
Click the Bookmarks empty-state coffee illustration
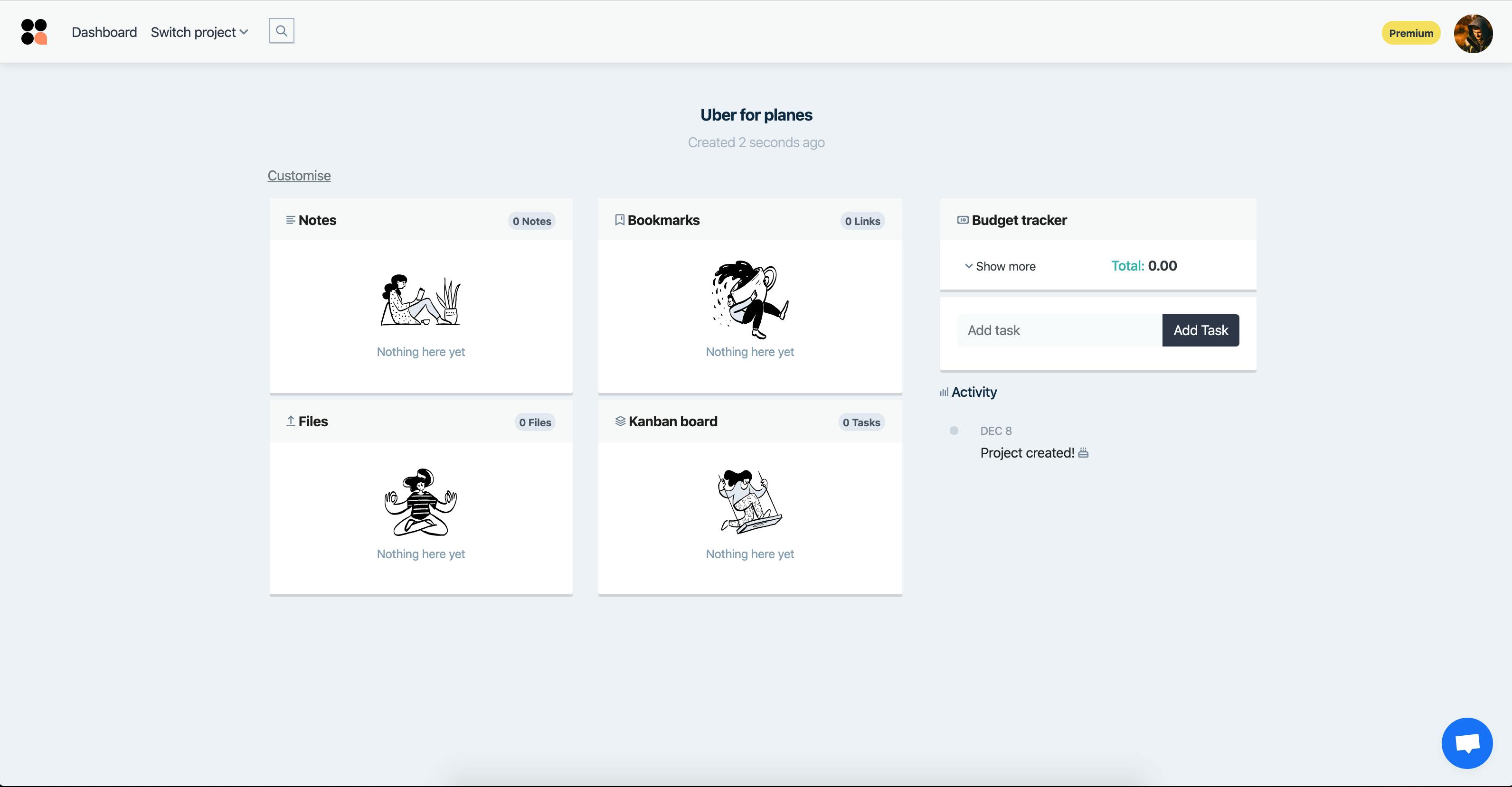pyautogui.click(x=750, y=300)
